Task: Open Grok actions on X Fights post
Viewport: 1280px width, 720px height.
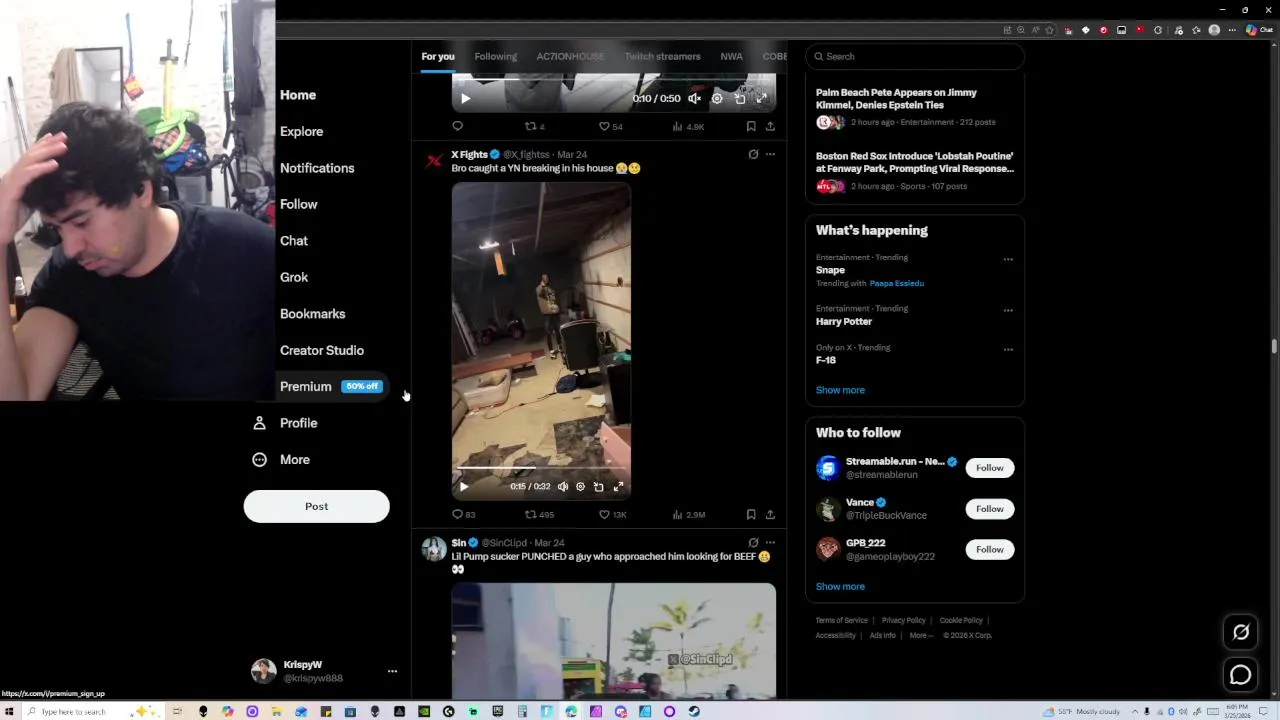Action: (753, 154)
